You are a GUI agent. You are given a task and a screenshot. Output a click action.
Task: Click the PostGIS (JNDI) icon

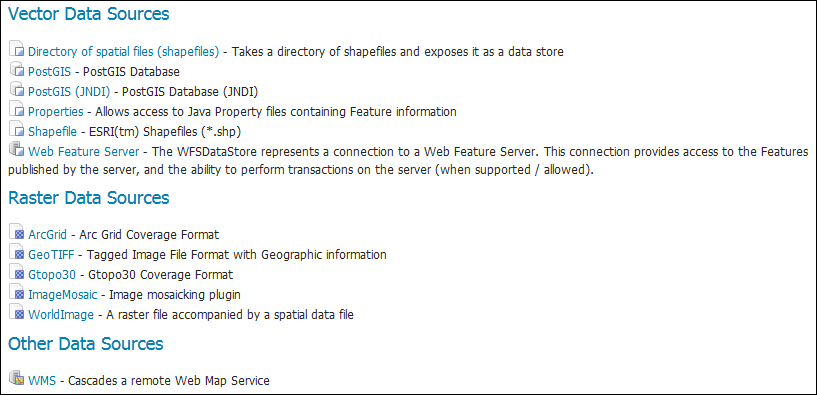17,91
